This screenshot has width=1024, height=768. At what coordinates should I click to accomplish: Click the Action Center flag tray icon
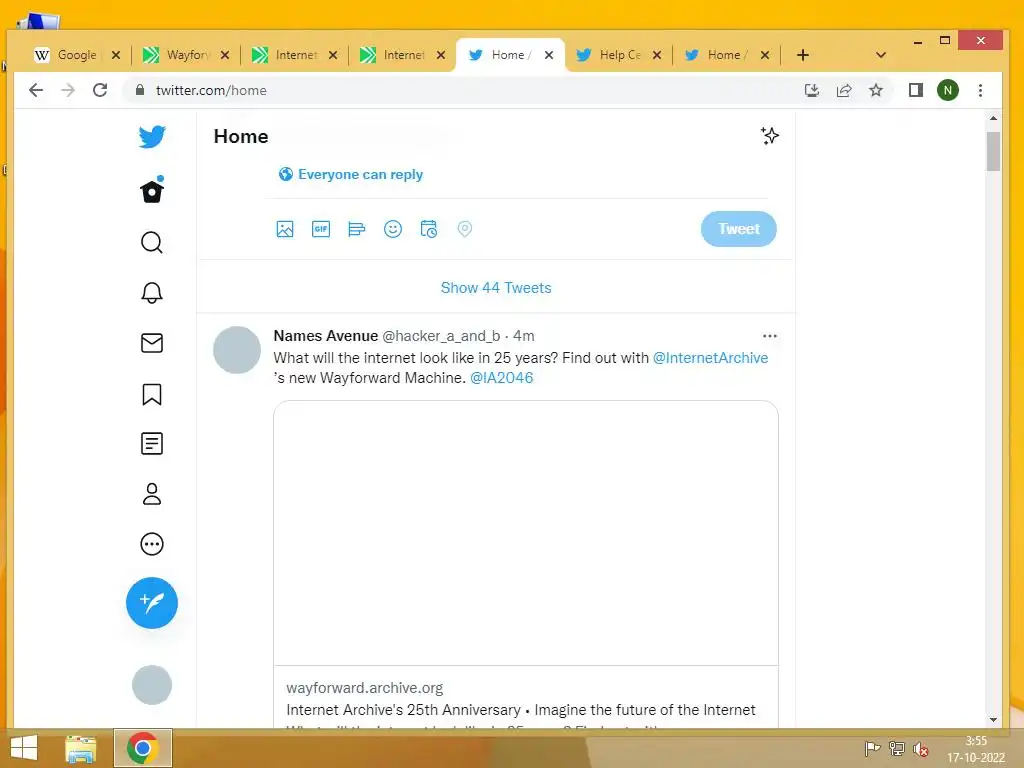point(872,748)
